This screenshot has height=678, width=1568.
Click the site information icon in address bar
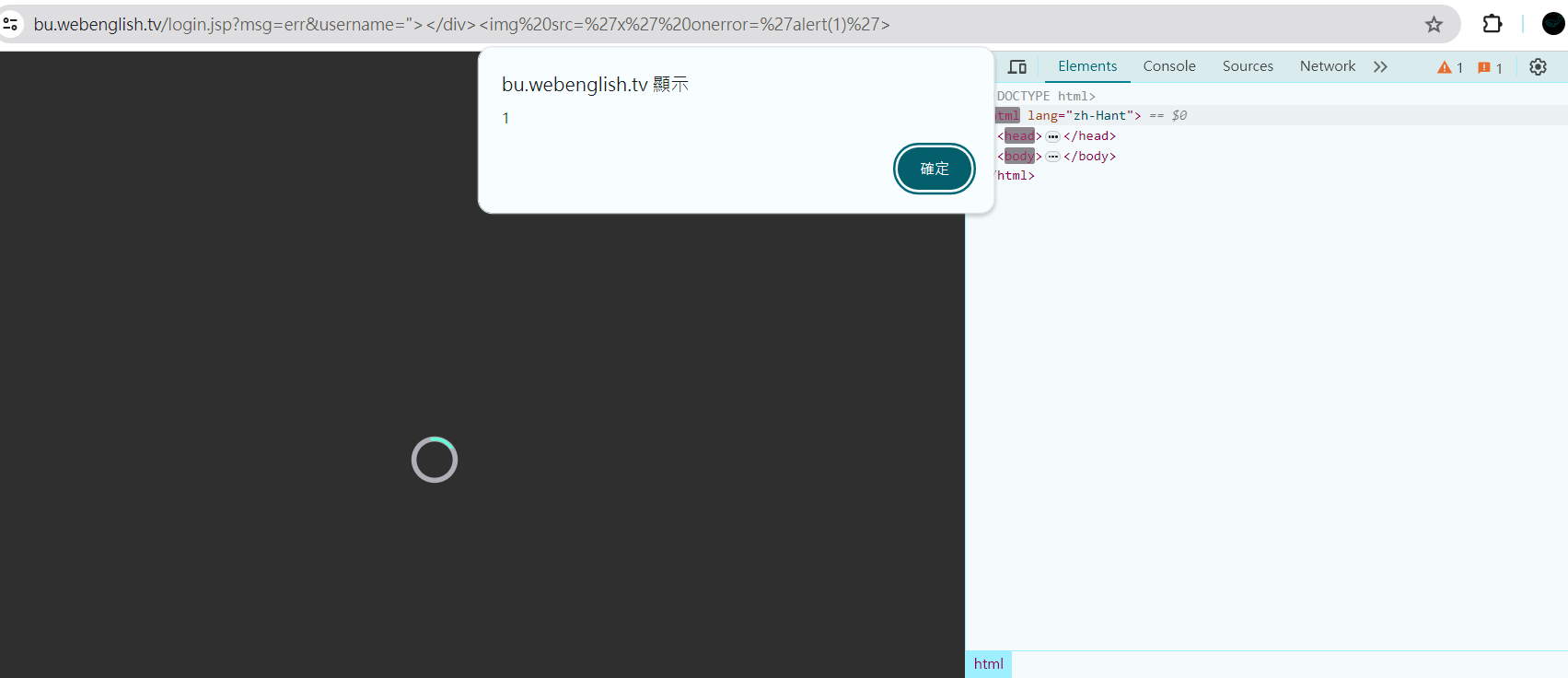tap(11, 24)
